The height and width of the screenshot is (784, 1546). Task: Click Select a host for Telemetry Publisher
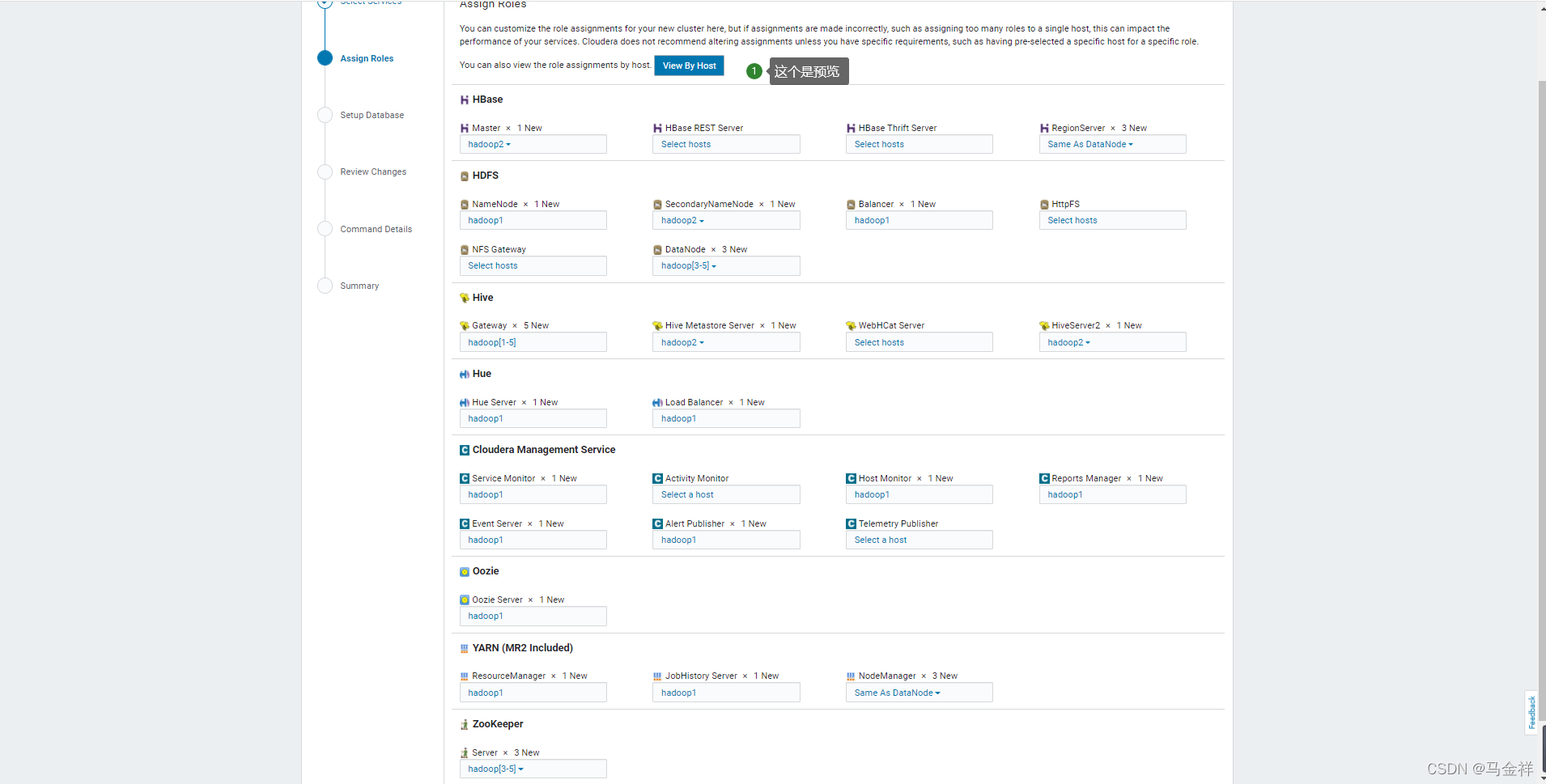[x=920, y=540]
